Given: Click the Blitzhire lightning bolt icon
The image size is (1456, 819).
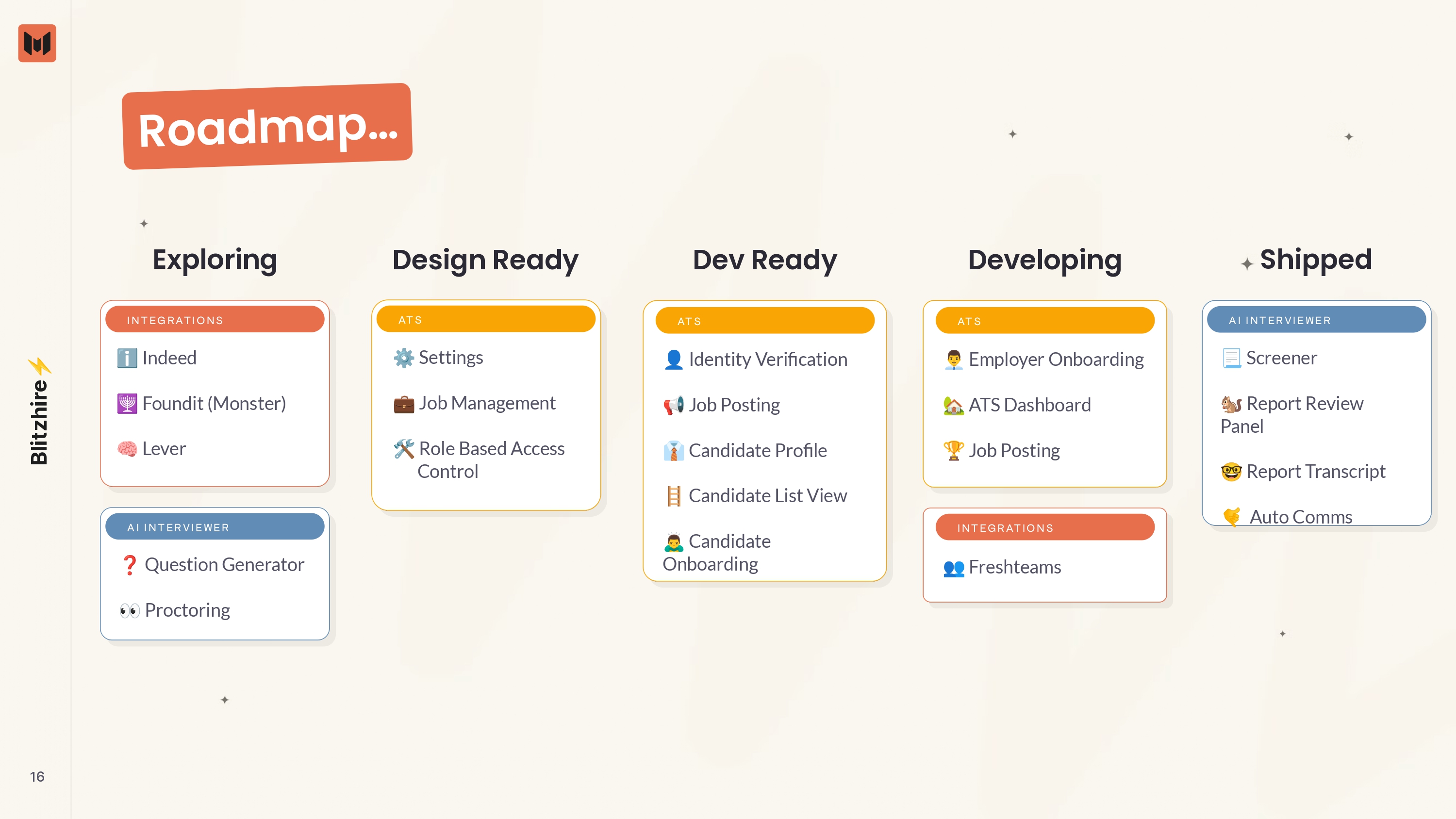Looking at the screenshot, I should point(40,366).
